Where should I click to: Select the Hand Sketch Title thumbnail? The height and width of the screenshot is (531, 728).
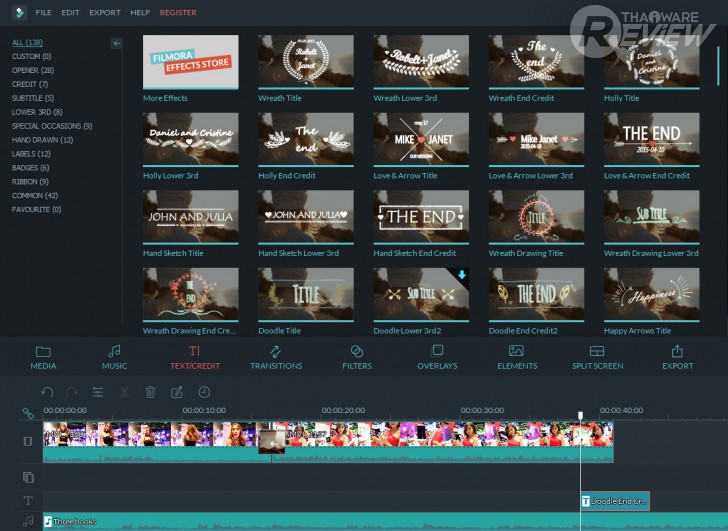pyautogui.click(x=191, y=217)
